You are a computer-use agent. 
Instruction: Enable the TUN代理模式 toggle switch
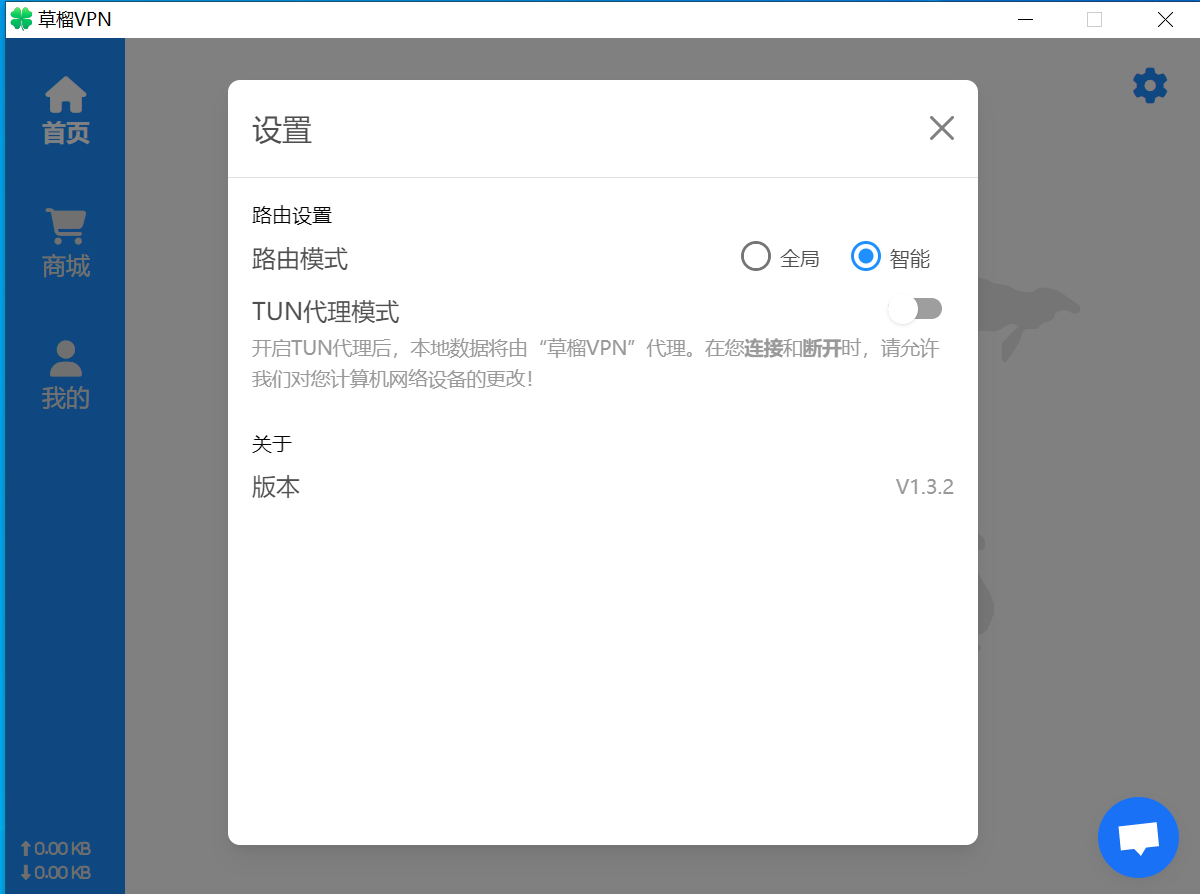coord(915,309)
